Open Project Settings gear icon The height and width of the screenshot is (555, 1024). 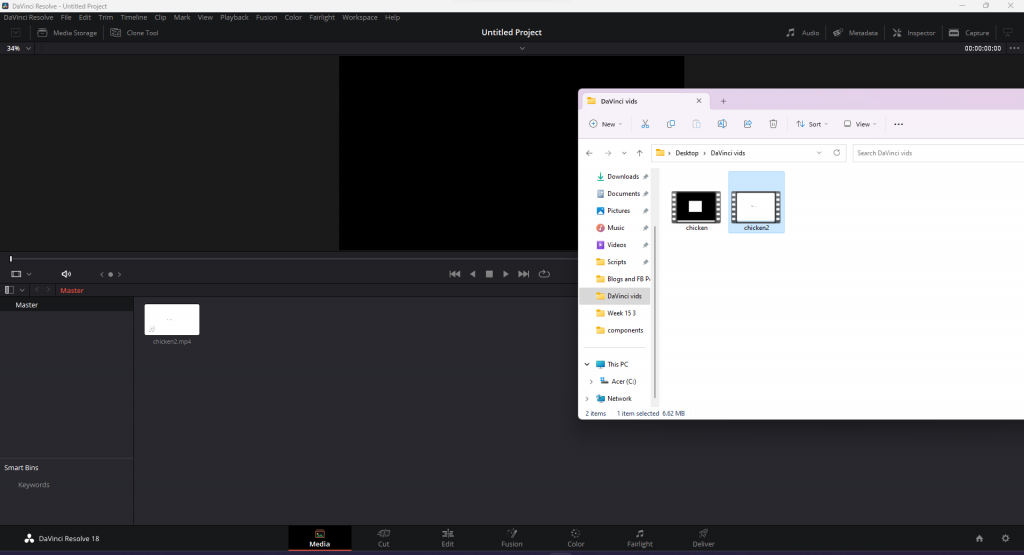pos(1005,539)
